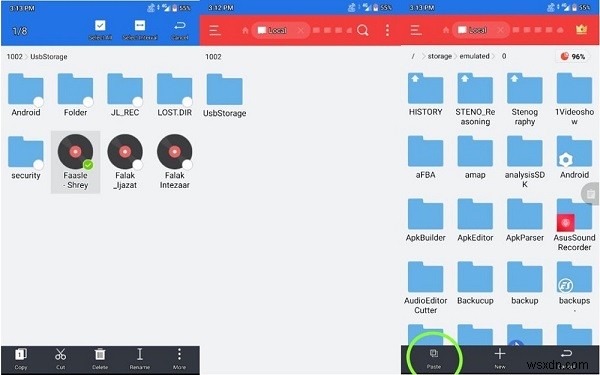Image resolution: width=600 pixels, height=375 pixels.
Task: Close the Local tab in the middle screen
Action: coord(301,30)
